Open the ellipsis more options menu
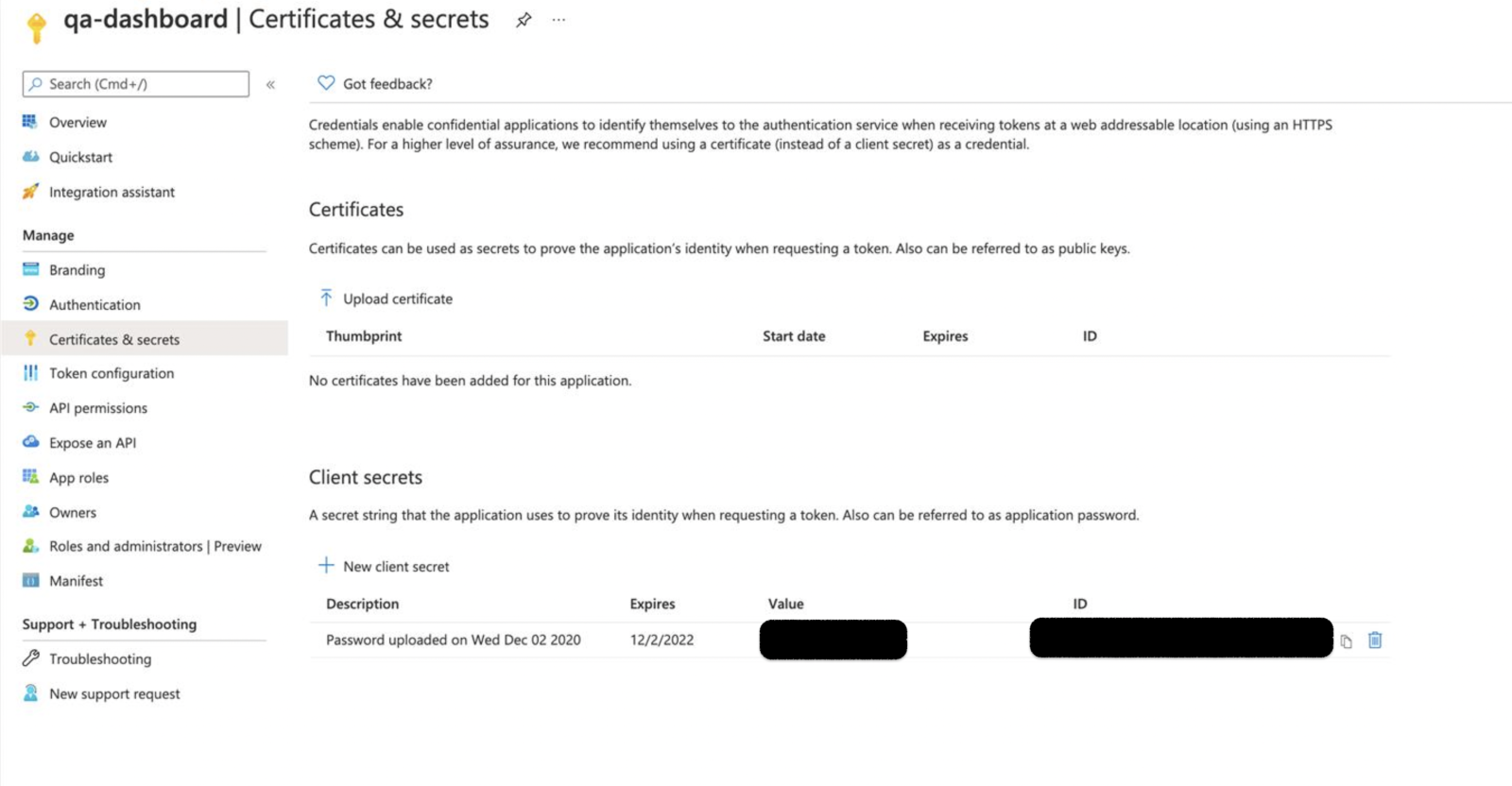 [x=558, y=20]
